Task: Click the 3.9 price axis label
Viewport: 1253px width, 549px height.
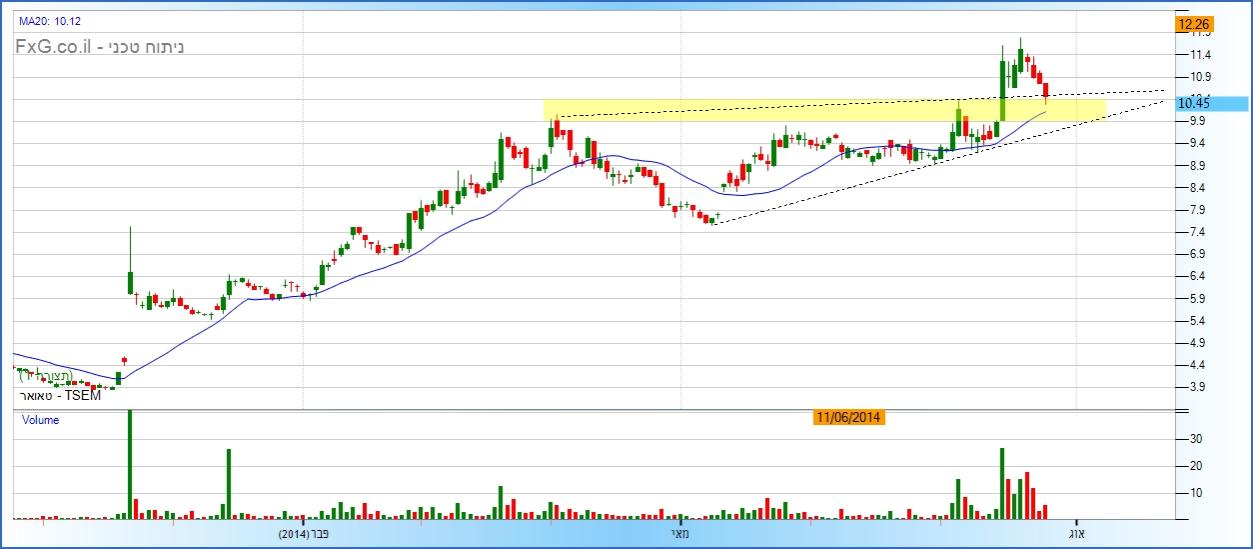Action: (1193, 387)
